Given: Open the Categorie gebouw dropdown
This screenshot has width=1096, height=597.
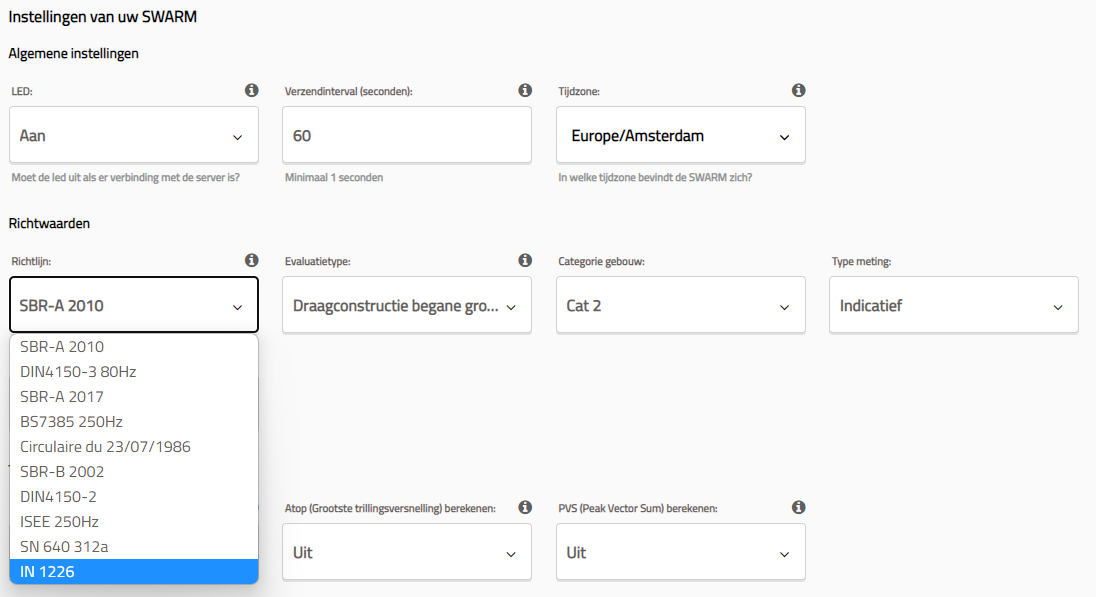Looking at the screenshot, I should 680,305.
